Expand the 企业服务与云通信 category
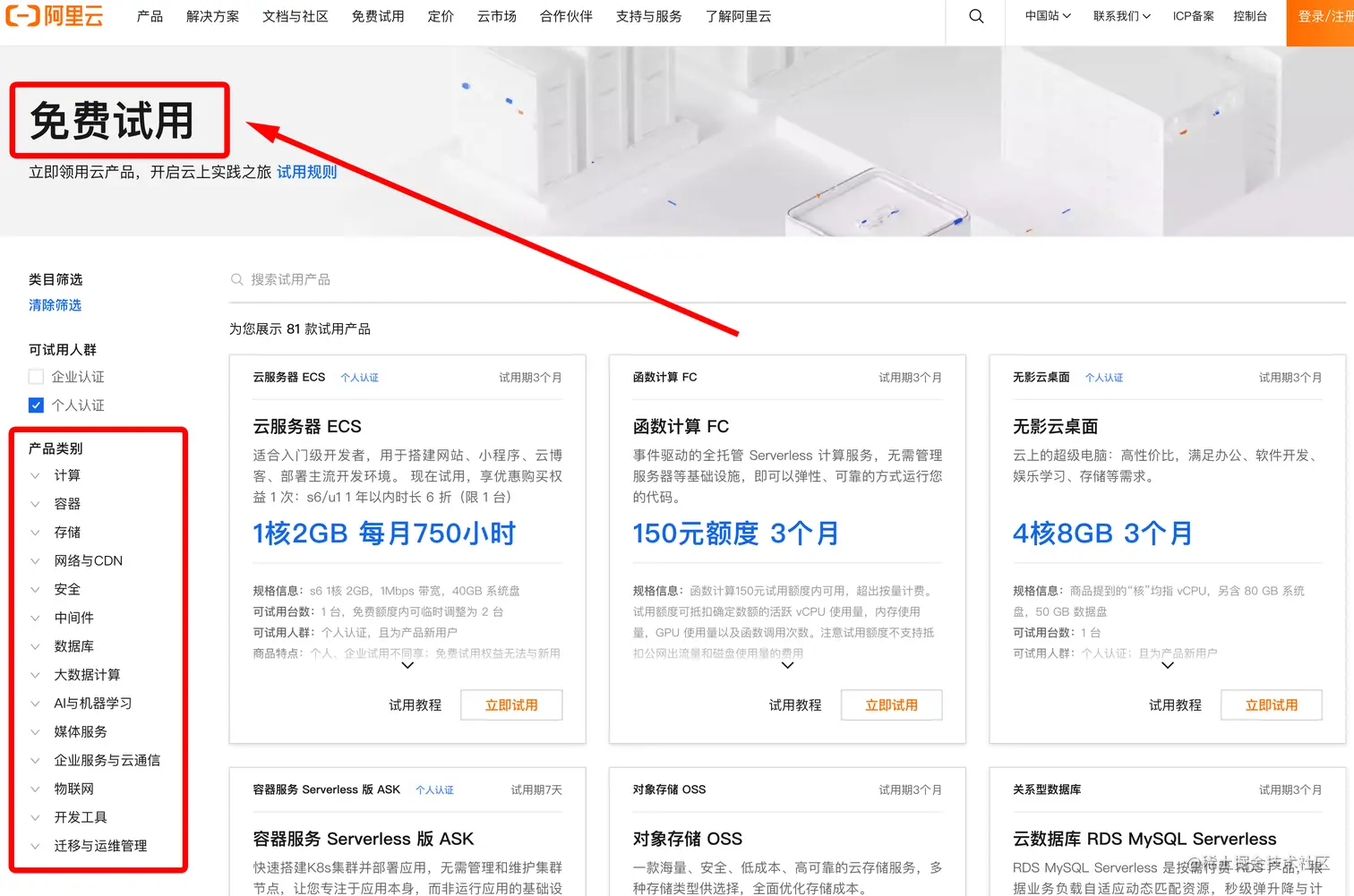Viewport: 1354px width, 896px height. [36, 761]
